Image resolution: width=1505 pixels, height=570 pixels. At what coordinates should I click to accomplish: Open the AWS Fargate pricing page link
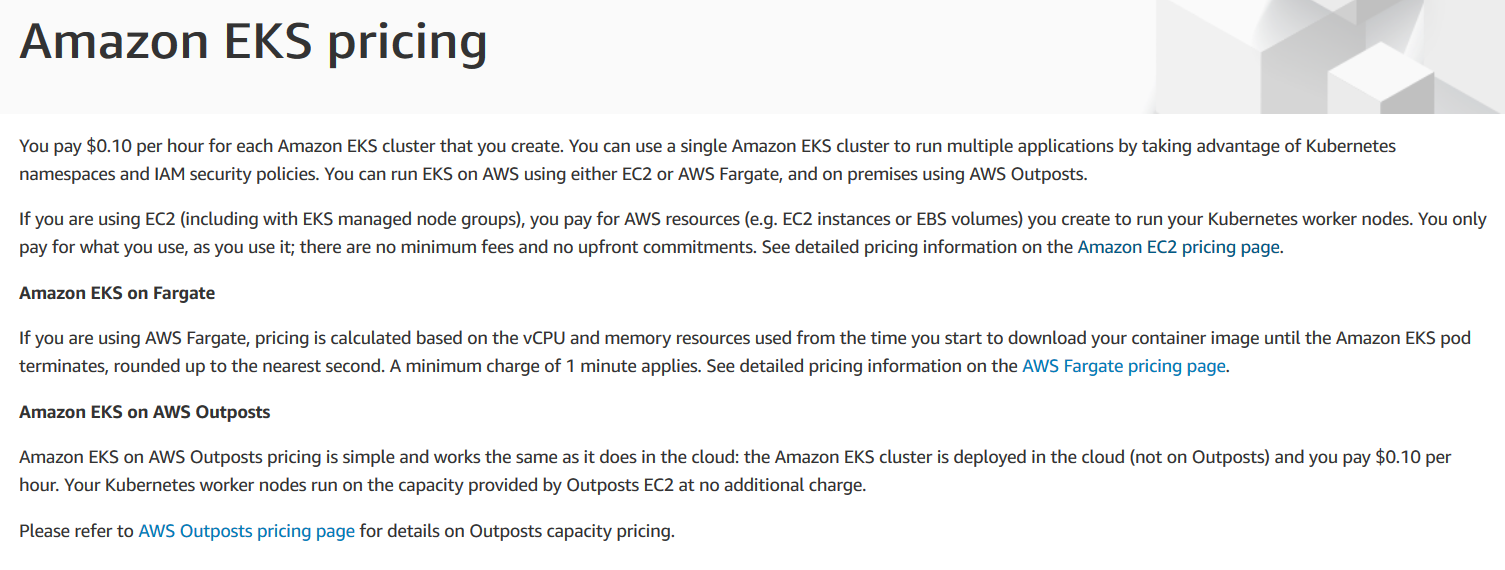pyautogui.click(x=1123, y=366)
